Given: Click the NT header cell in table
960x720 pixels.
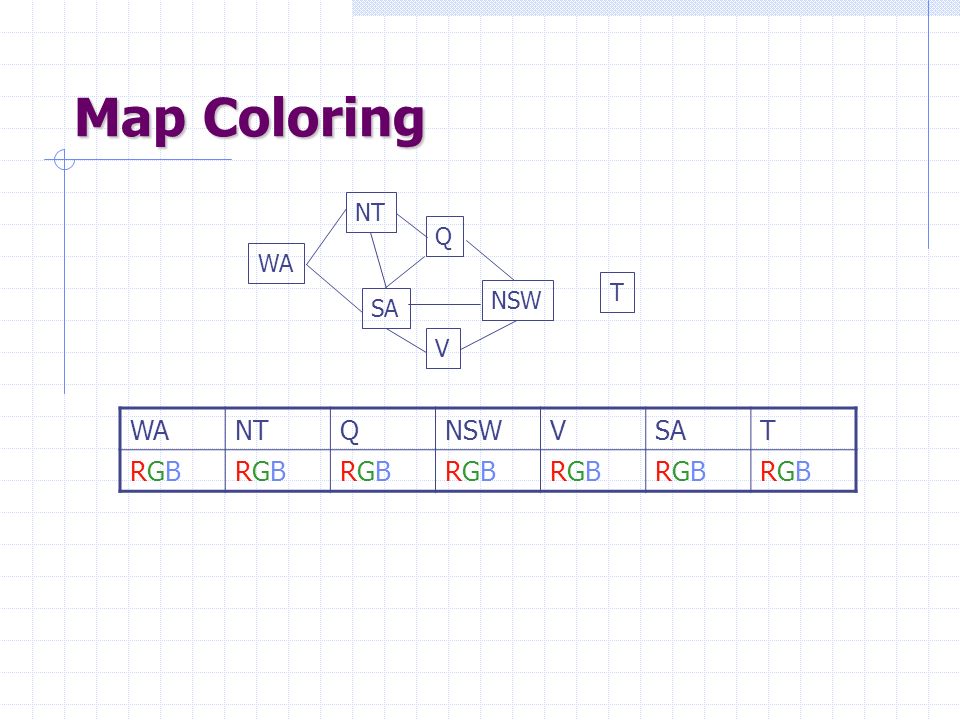Looking at the screenshot, I should 278,430.
